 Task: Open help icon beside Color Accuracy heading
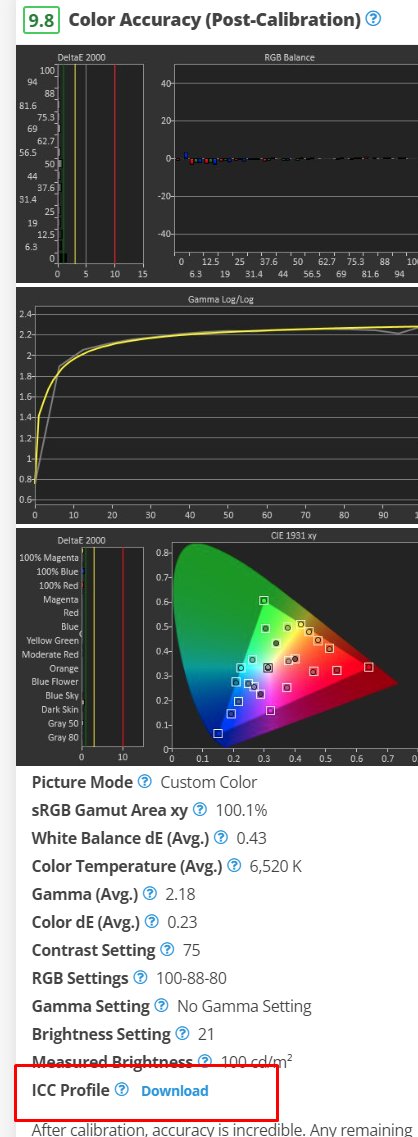click(x=373, y=19)
